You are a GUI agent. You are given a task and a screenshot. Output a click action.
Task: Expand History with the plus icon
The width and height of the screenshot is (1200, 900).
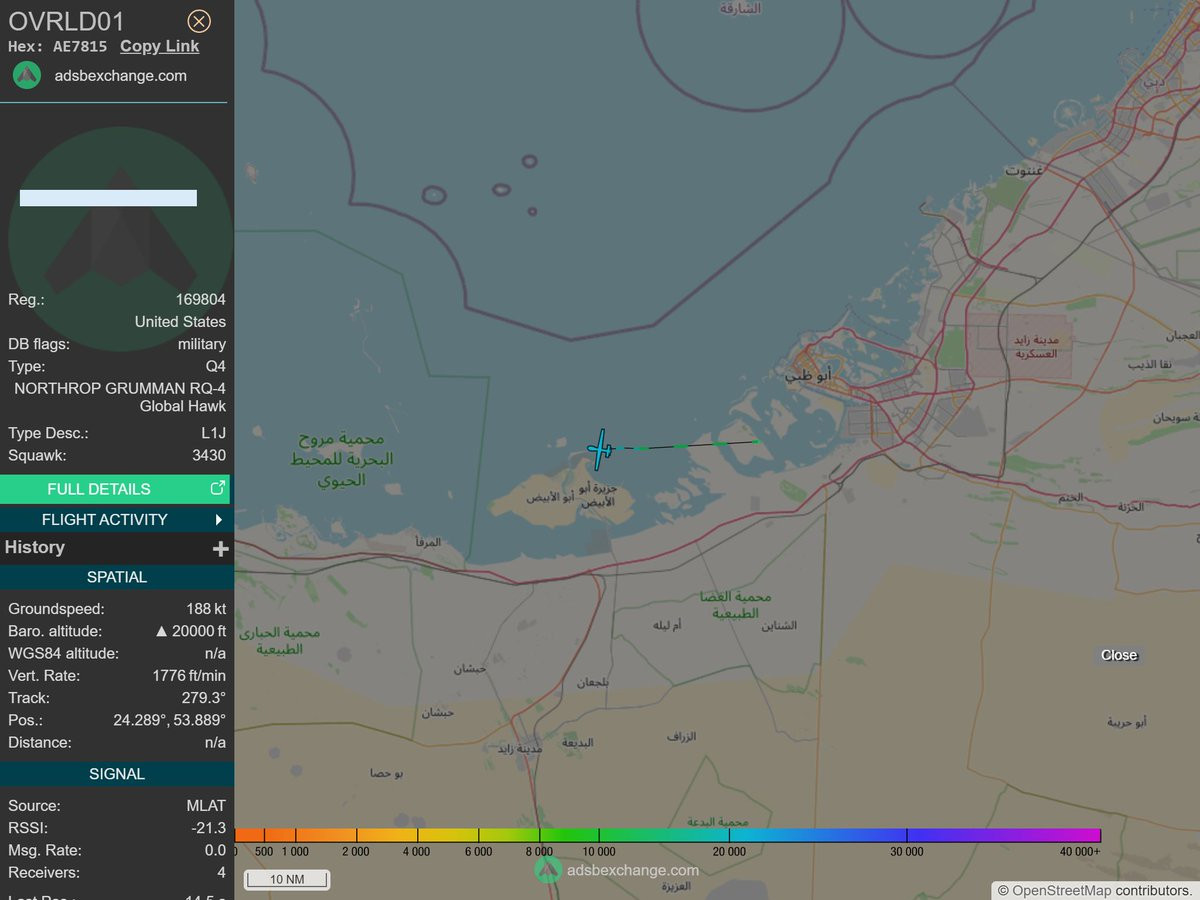point(221,548)
